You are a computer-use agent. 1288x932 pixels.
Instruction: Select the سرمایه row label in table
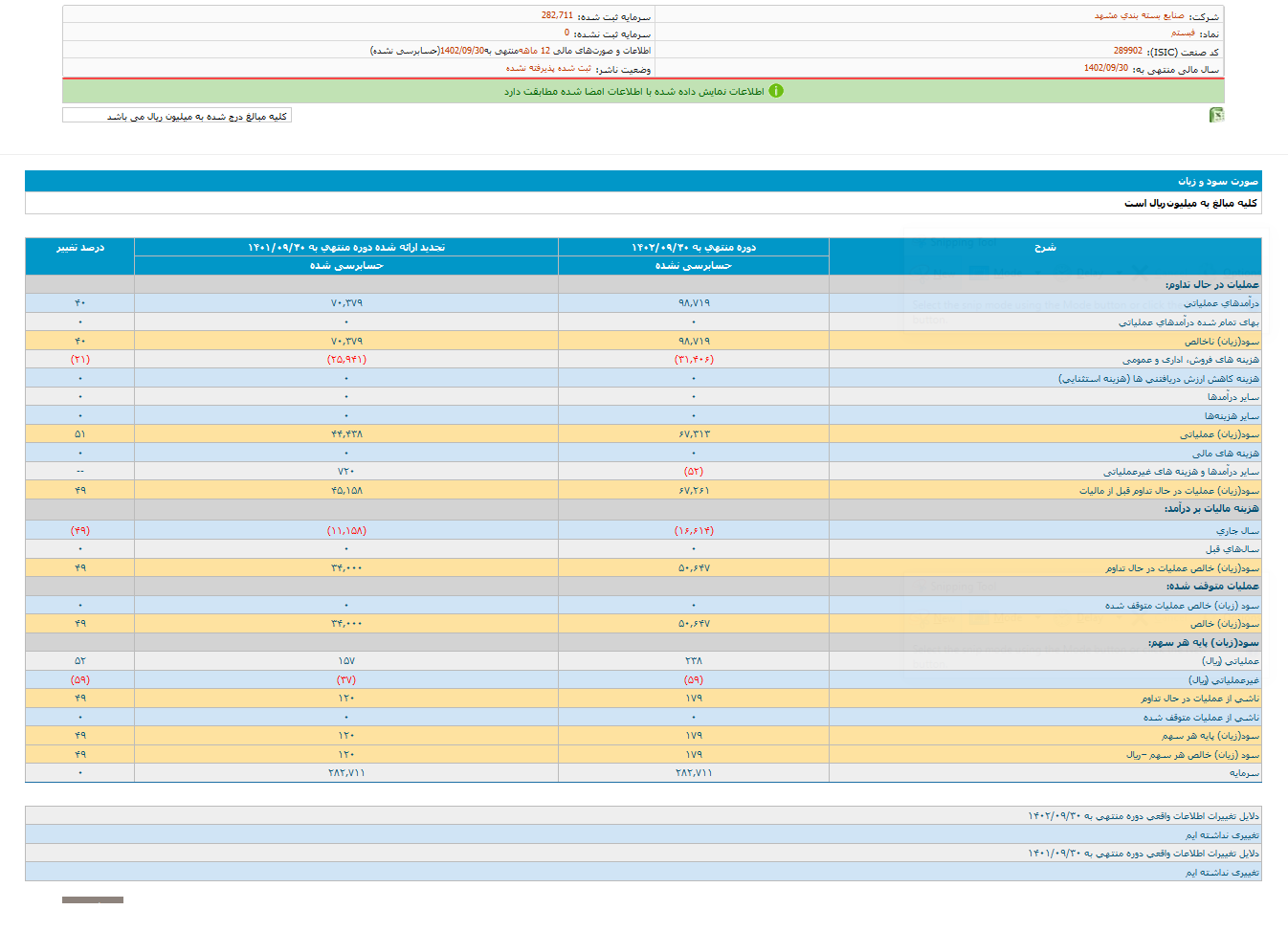(x=1244, y=773)
